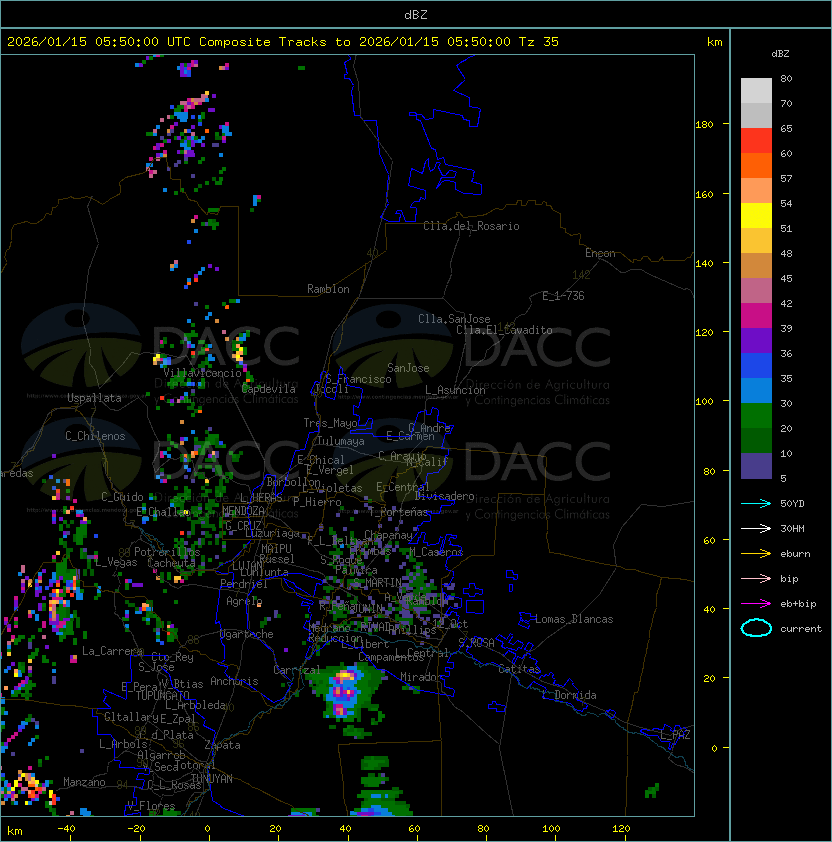Click the Capdevila label on map
The image size is (832, 842).
tap(269, 389)
